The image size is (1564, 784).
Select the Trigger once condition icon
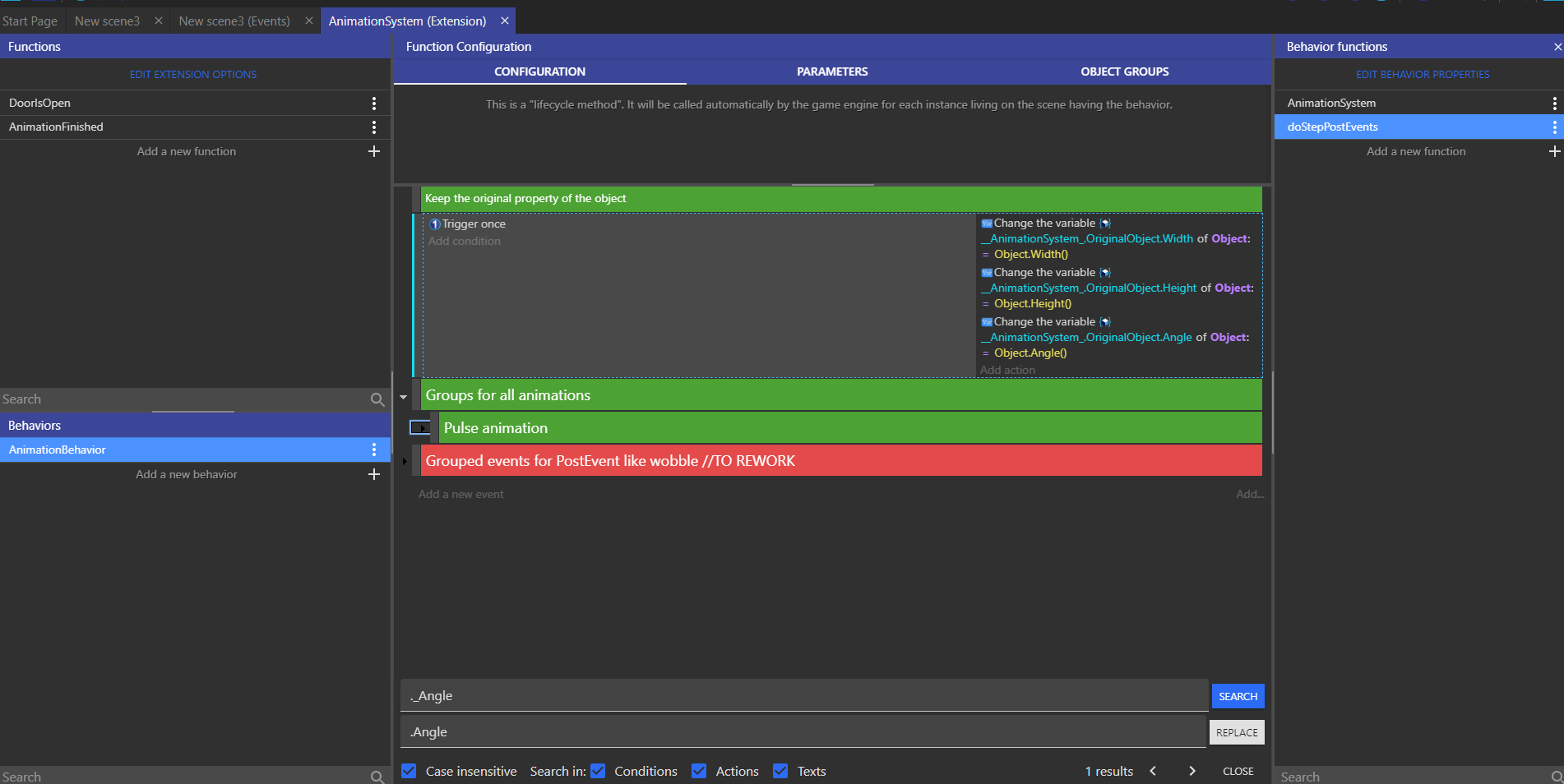point(433,224)
